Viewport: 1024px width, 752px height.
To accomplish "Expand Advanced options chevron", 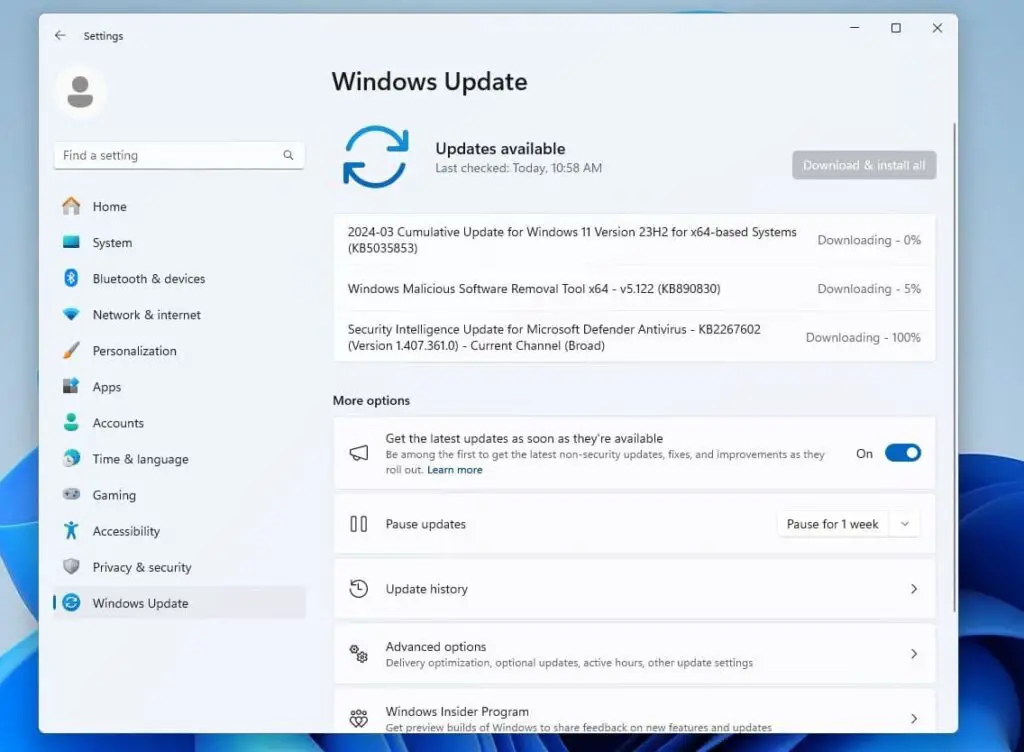I will tap(913, 654).
